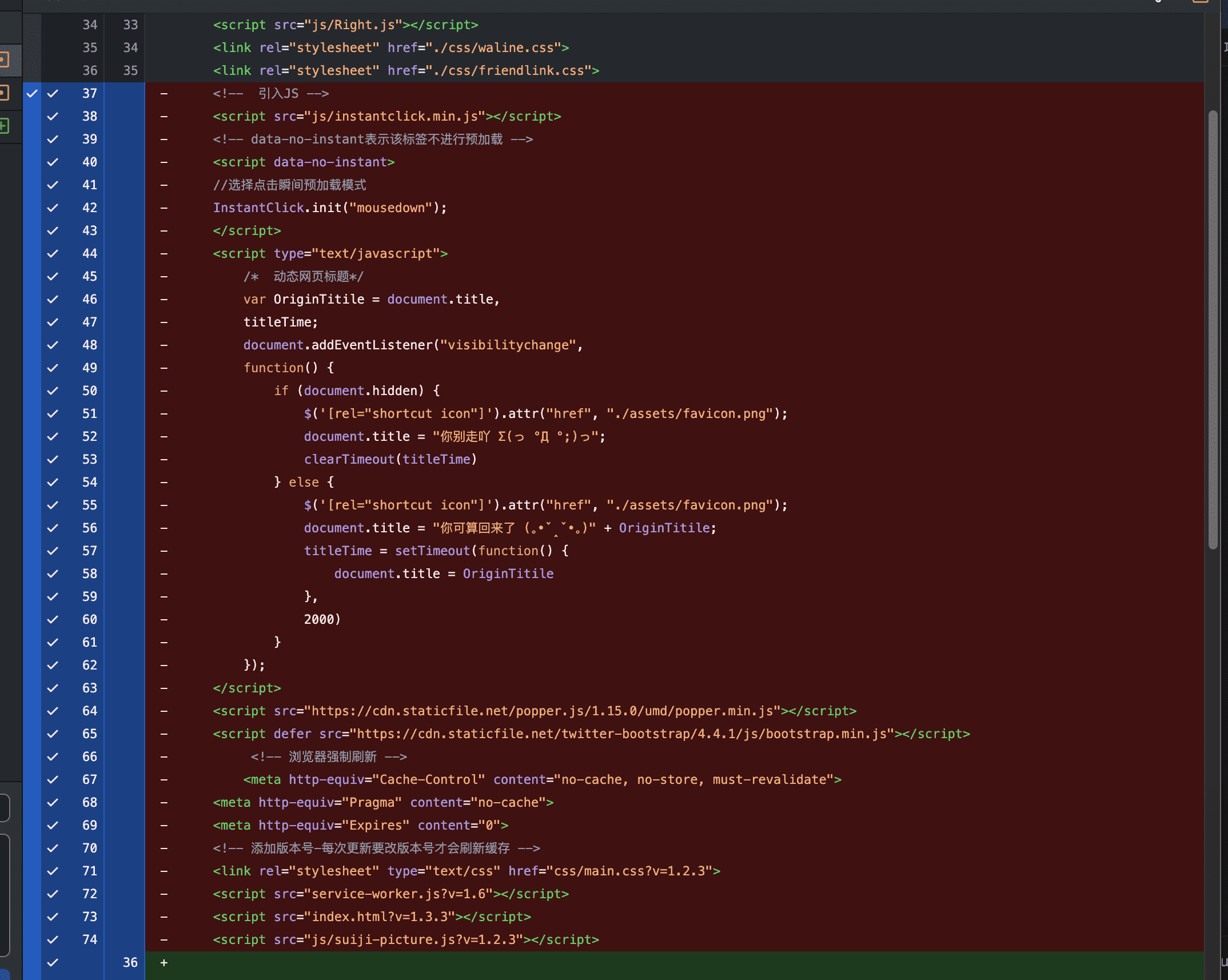The width and height of the screenshot is (1228, 980).
Task: Click the friendlink.css stylesheet link line
Action: [406, 70]
